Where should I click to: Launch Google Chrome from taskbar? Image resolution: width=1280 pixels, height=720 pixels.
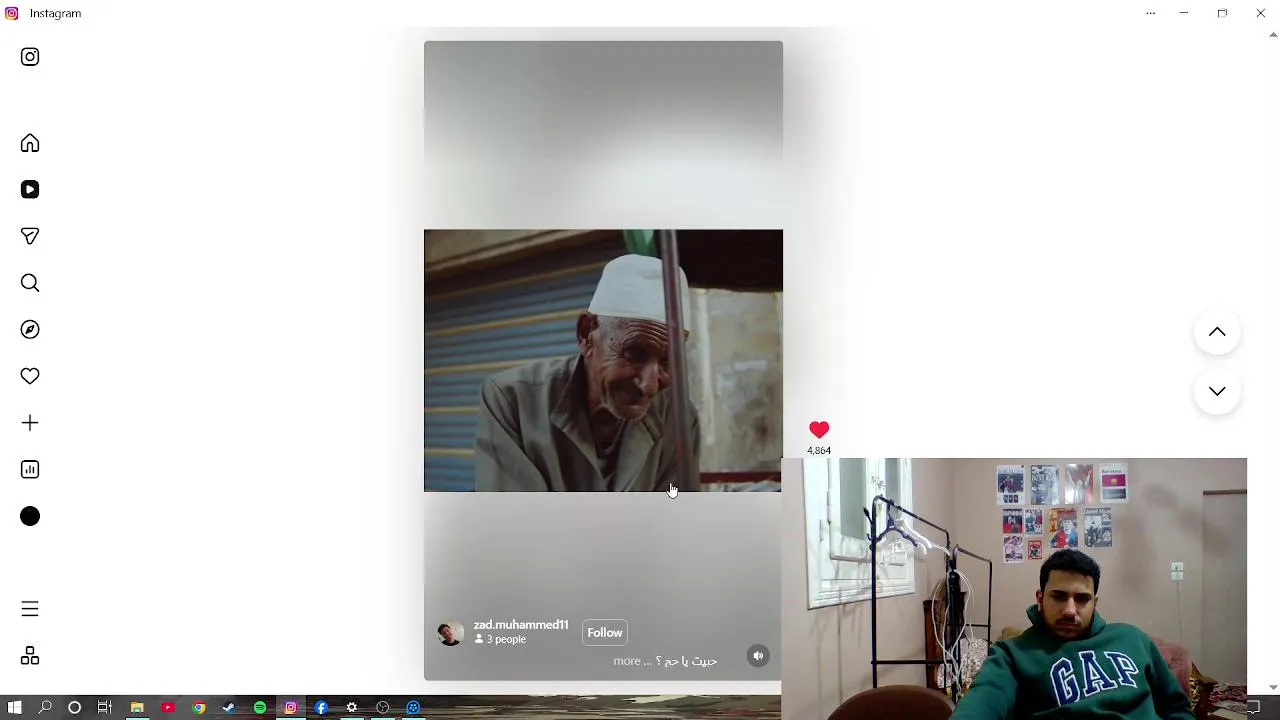click(199, 708)
